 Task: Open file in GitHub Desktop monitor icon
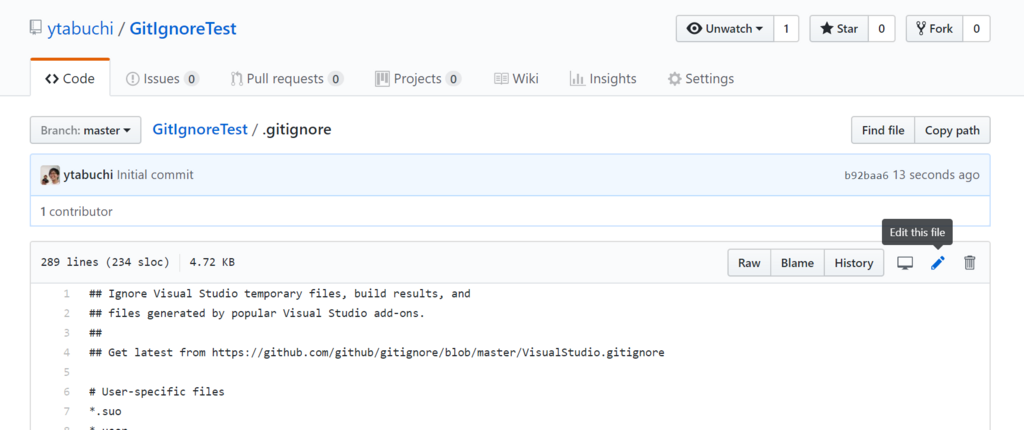click(904, 263)
